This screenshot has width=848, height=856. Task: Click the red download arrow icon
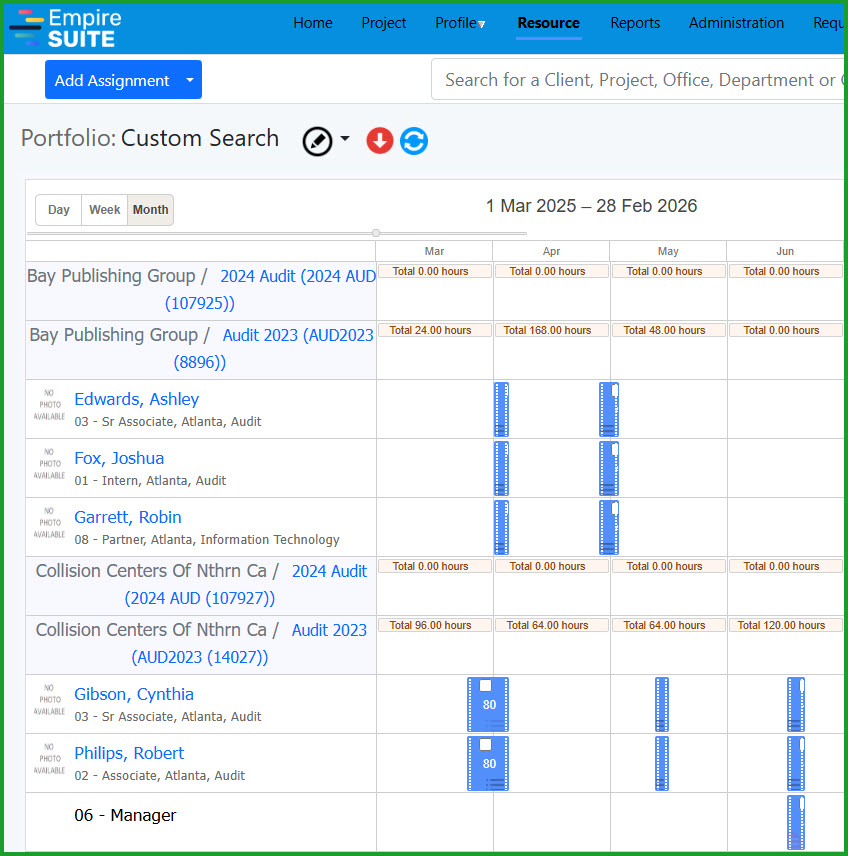point(380,141)
